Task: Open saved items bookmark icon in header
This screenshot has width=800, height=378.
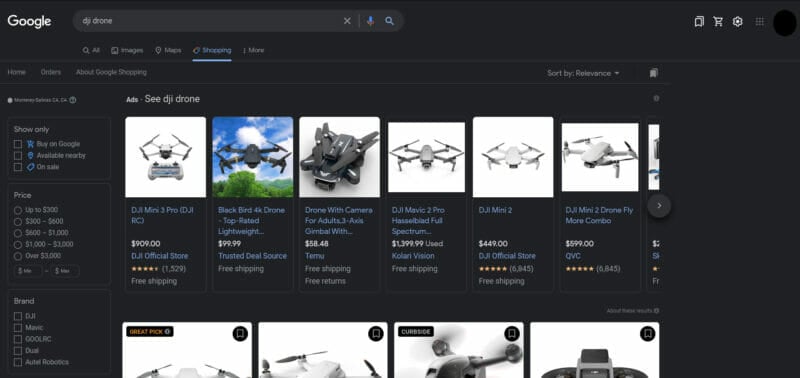Action: pyautogui.click(x=699, y=21)
